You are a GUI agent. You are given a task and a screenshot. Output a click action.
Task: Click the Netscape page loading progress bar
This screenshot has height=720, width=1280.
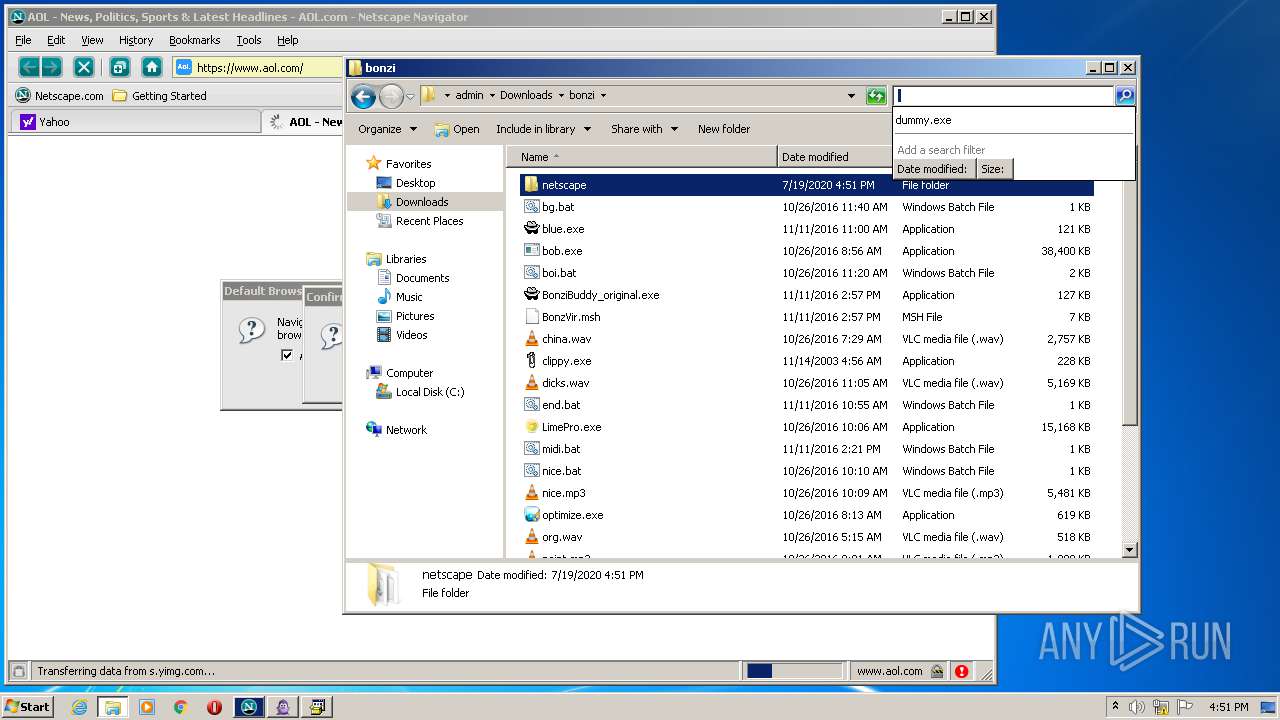[x=795, y=671]
